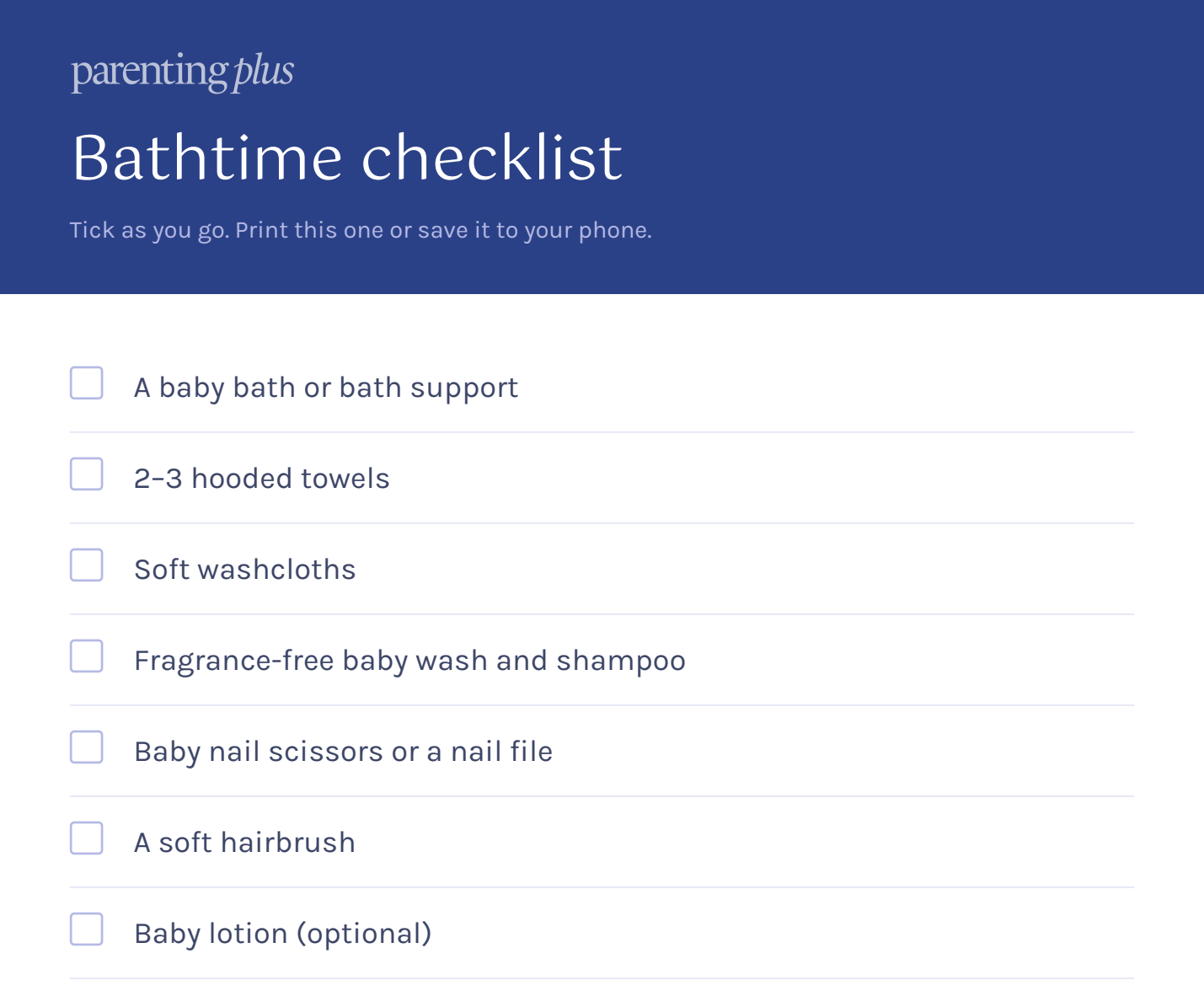Click the 'A baby bath or bath support' label

(326, 388)
